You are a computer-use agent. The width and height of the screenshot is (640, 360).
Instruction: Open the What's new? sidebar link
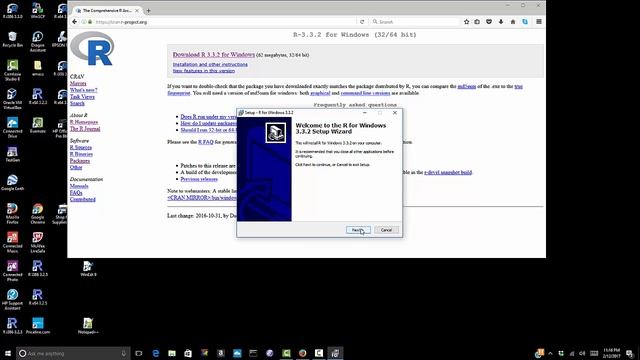click(83, 90)
